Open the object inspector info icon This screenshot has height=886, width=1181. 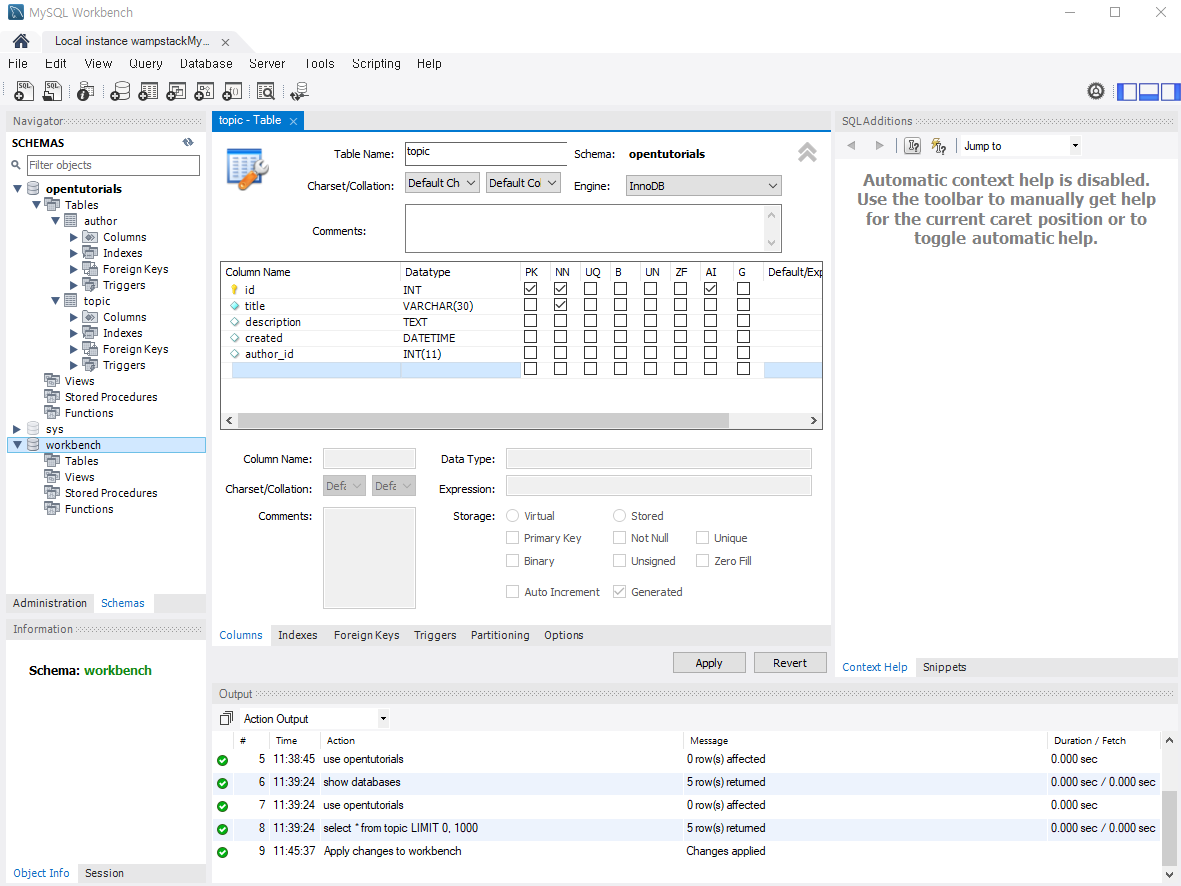click(x=85, y=91)
